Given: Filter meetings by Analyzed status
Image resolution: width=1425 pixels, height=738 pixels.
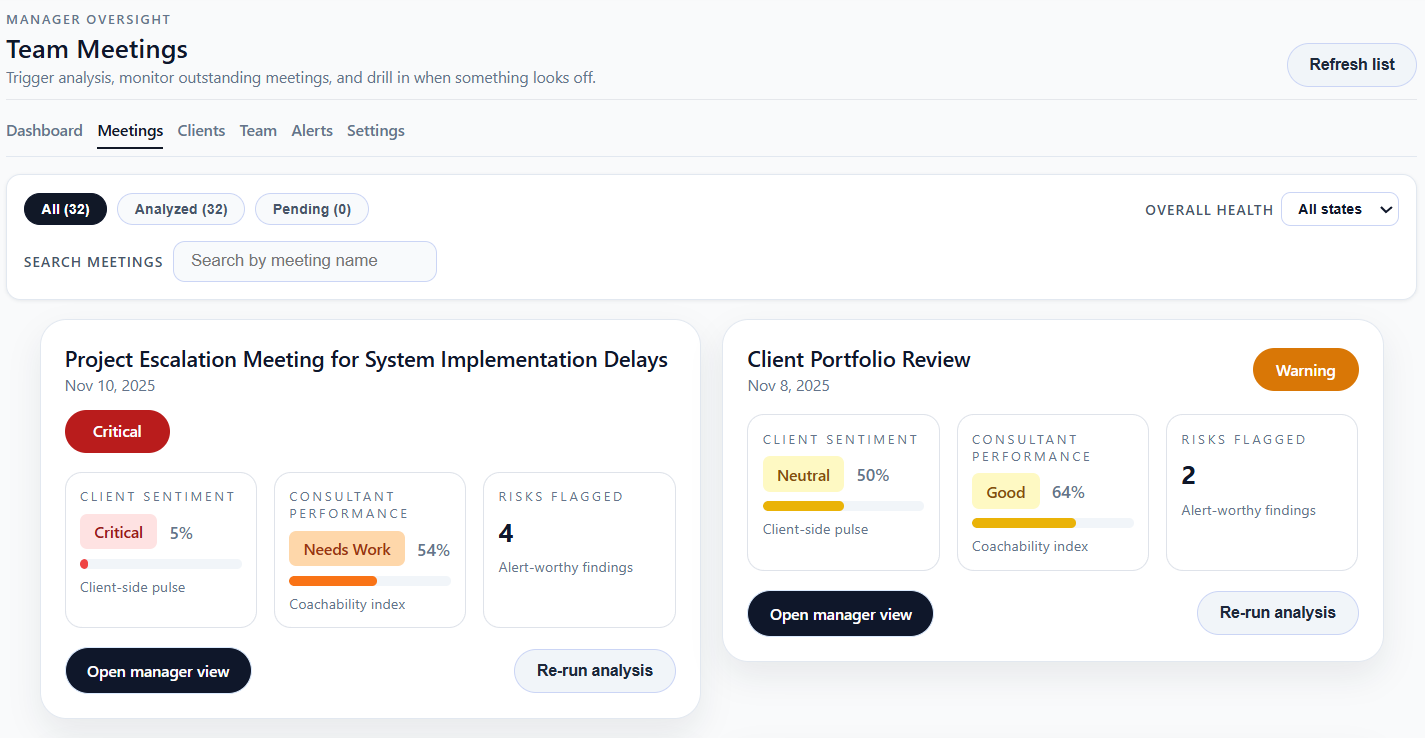Looking at the screenshot, I should pyautogui.click(x=181, y=209).
